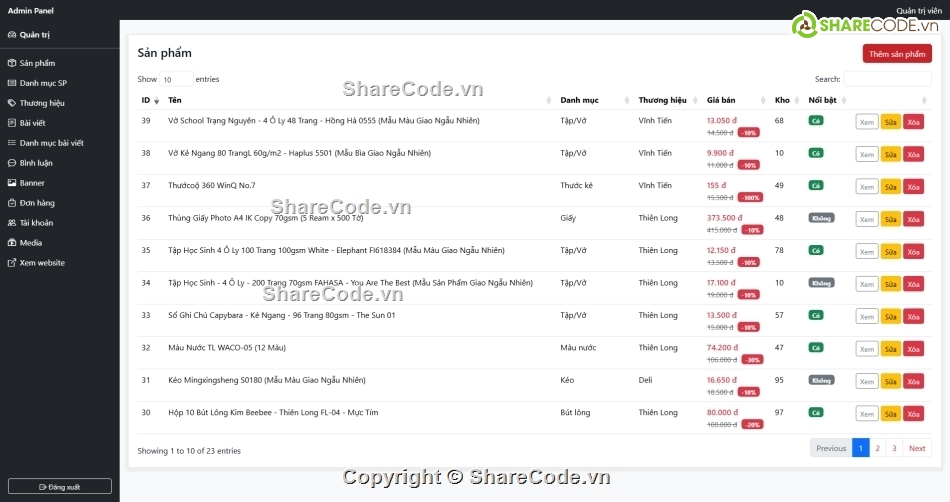Click the Xem website external link icon

pyautogui.click(x=12, y=263)
